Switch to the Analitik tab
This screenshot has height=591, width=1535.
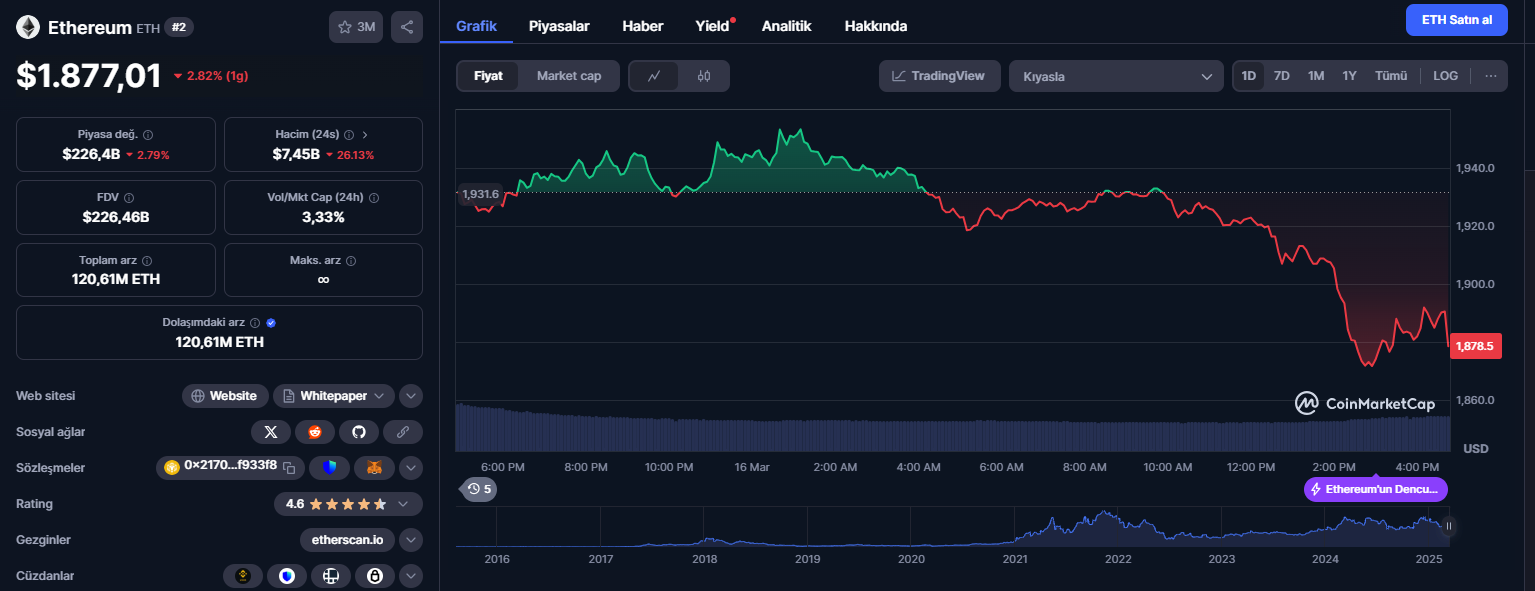coord(786,26)
